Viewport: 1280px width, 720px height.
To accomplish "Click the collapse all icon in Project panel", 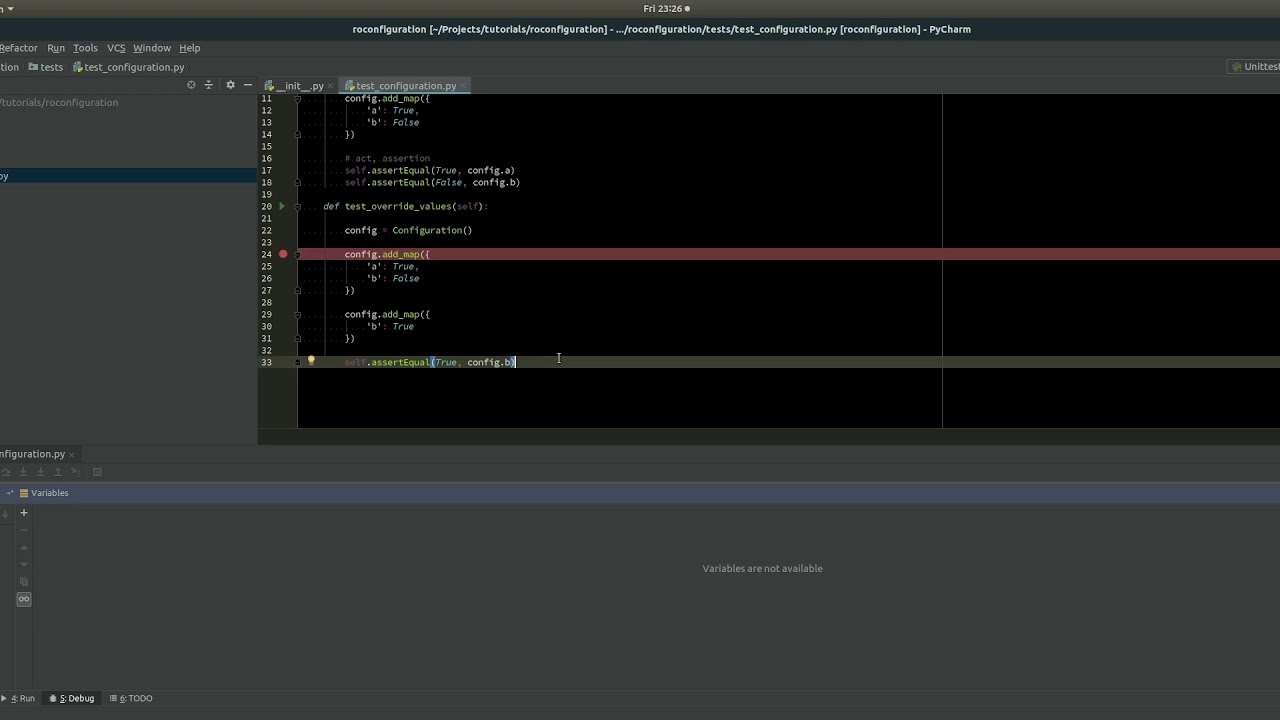I will [209, 85].
